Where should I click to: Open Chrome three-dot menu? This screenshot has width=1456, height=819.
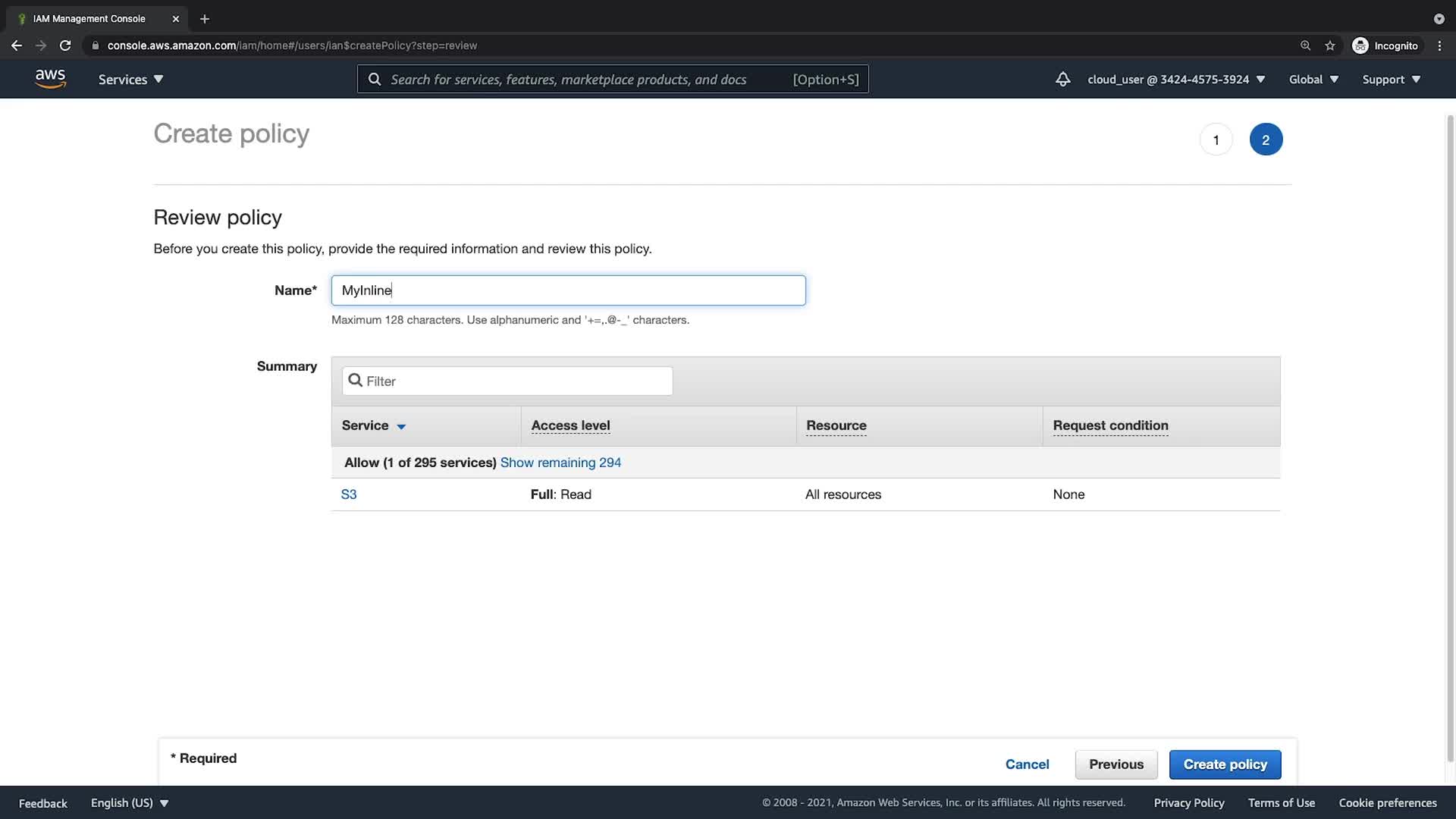(x=1439, y=45)
